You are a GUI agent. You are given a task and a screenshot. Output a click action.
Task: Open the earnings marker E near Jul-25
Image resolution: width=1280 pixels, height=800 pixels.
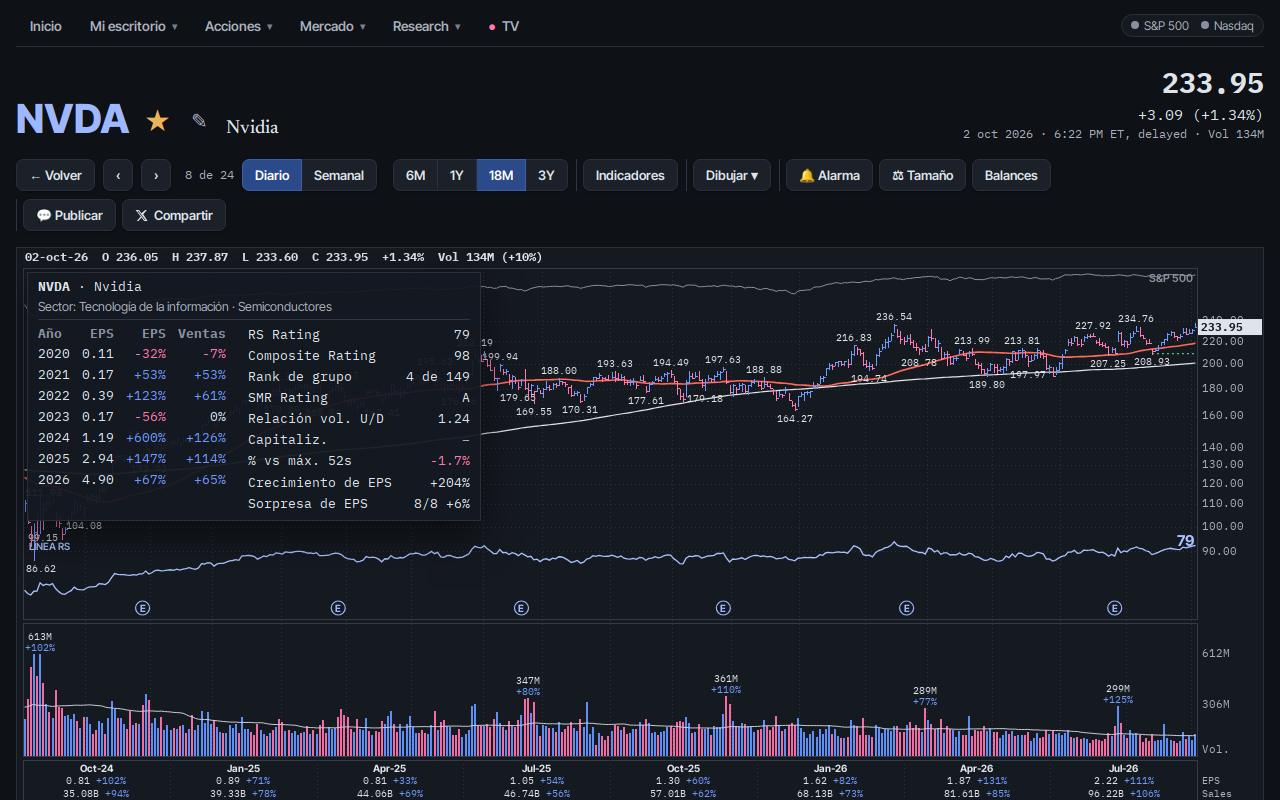point(521,608)
